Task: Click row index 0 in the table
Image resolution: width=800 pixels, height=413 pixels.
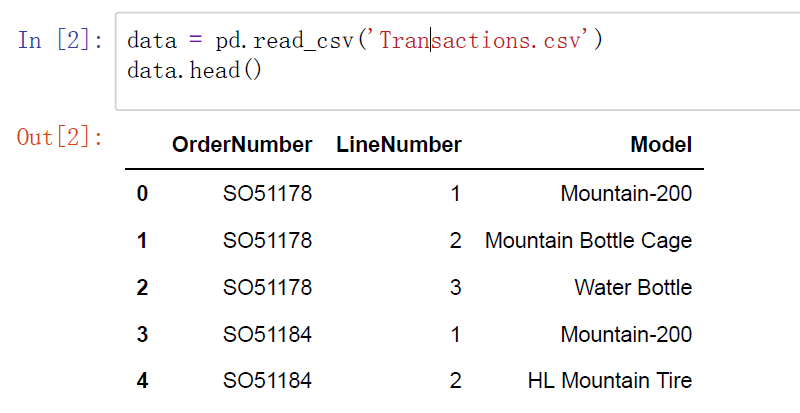Action: click(142, 194)
